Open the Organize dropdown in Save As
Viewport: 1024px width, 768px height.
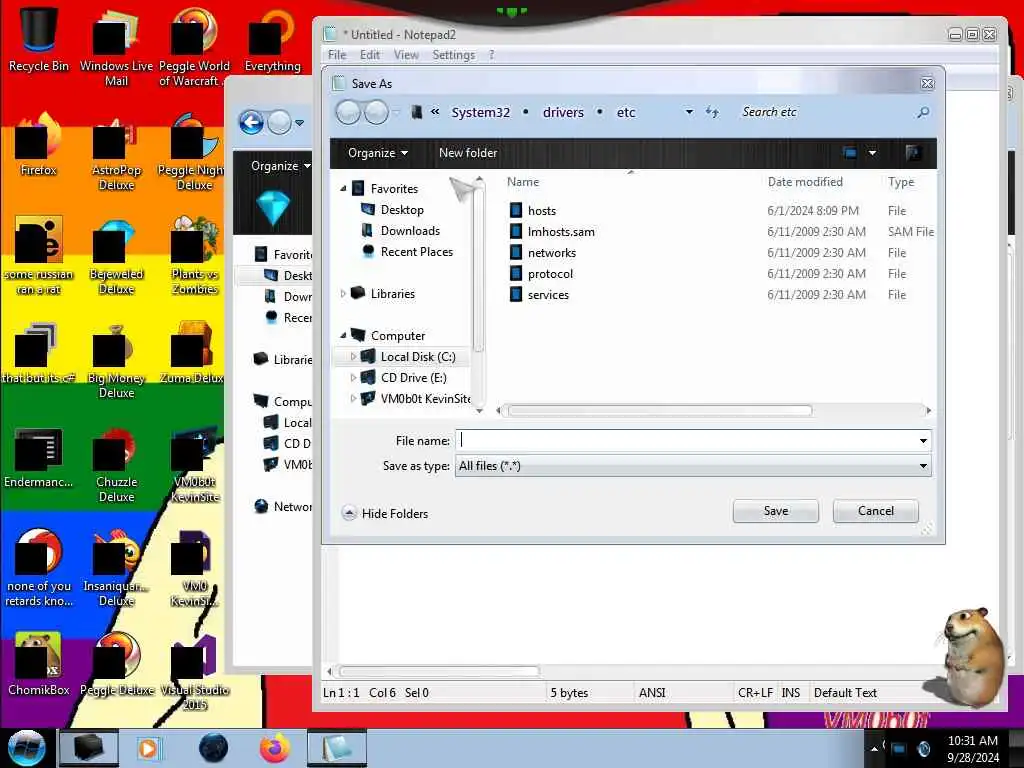pyautogui.click(x=377, y=153)
